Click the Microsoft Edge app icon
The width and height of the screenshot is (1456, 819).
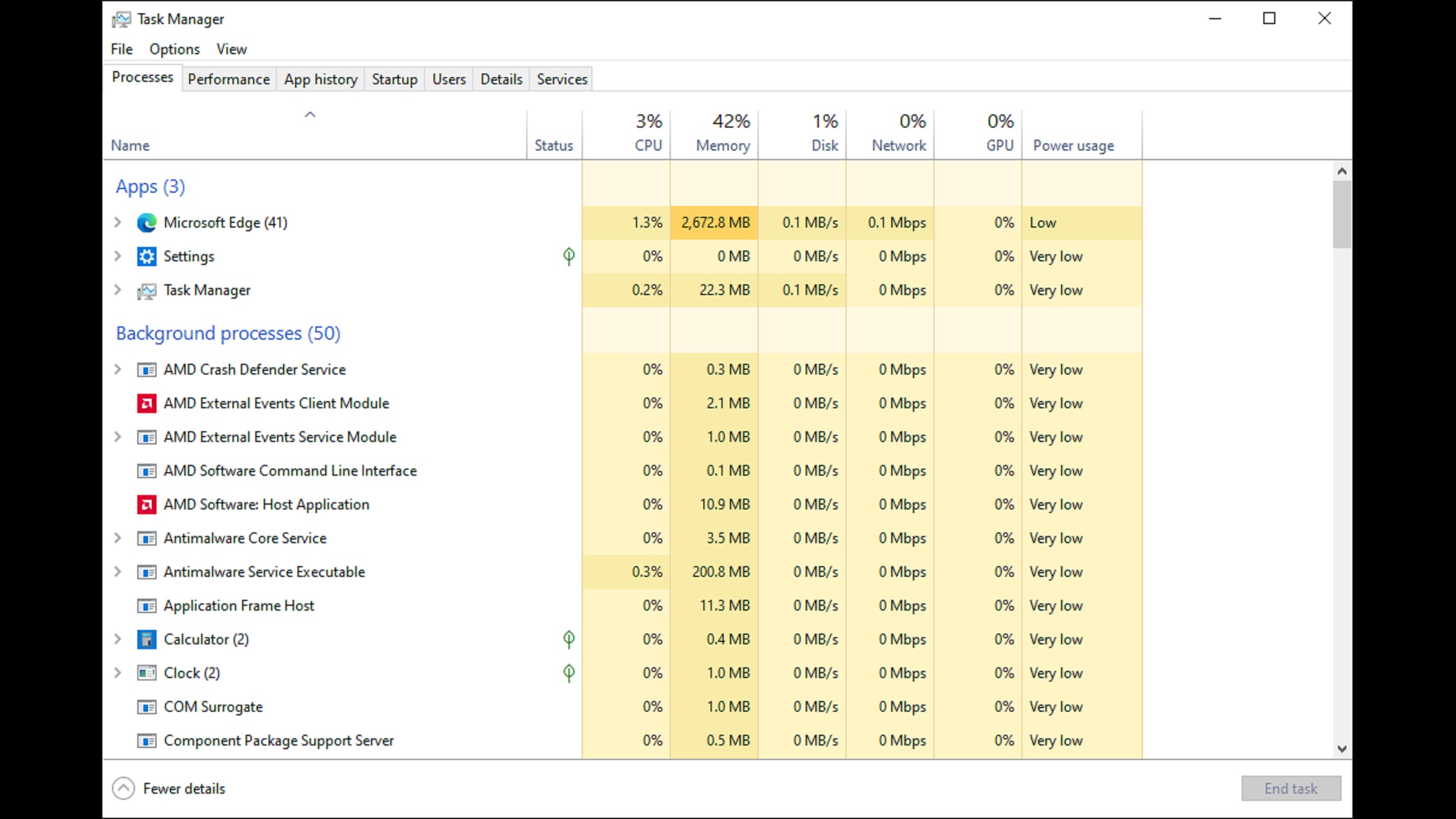pos(146,223)
